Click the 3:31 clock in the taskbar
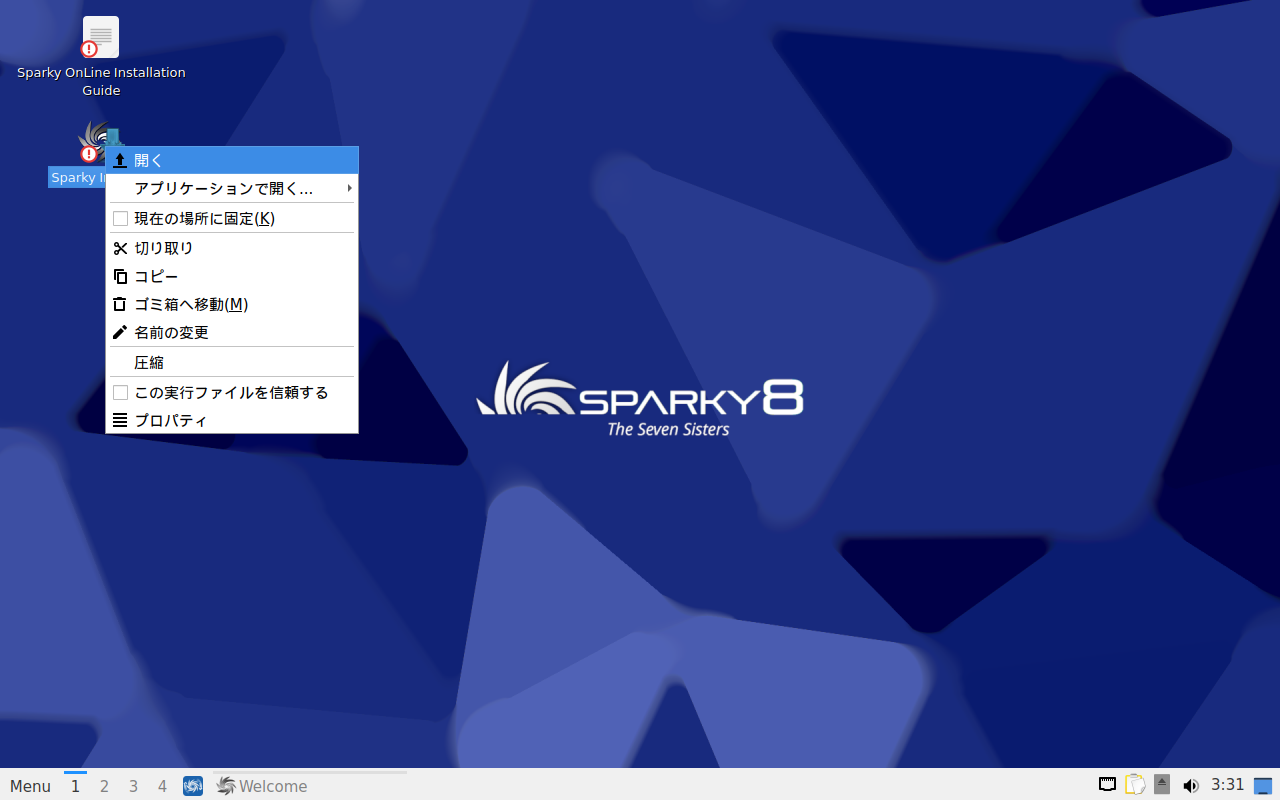 pos(1228,785)
